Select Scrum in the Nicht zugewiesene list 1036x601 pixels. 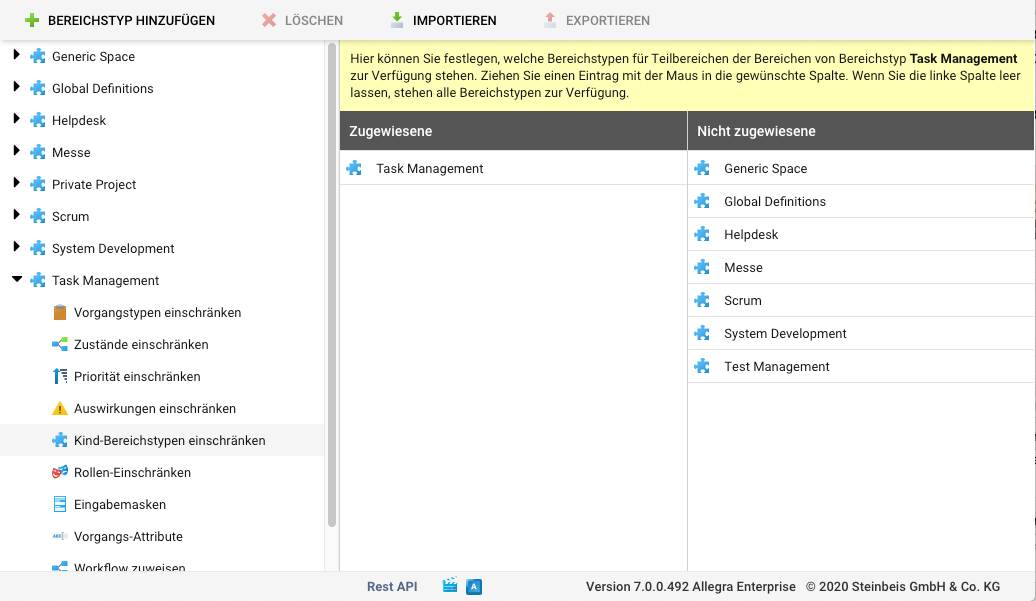click(x=743, y=301)
